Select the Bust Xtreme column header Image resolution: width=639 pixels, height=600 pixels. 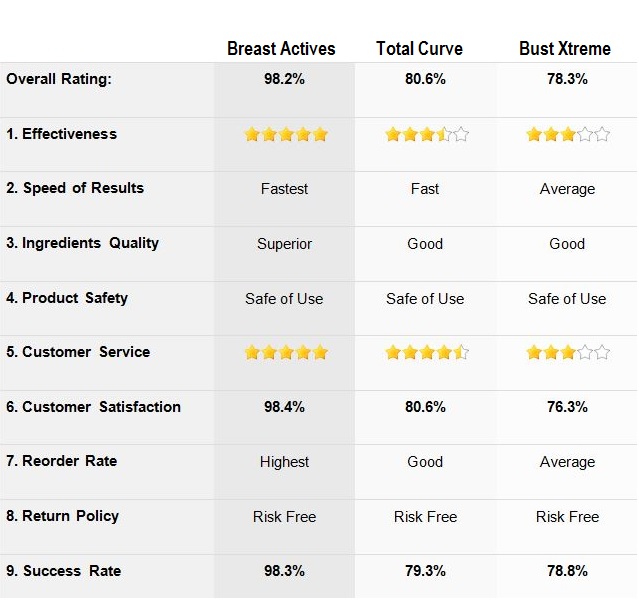tap(565, 49)
